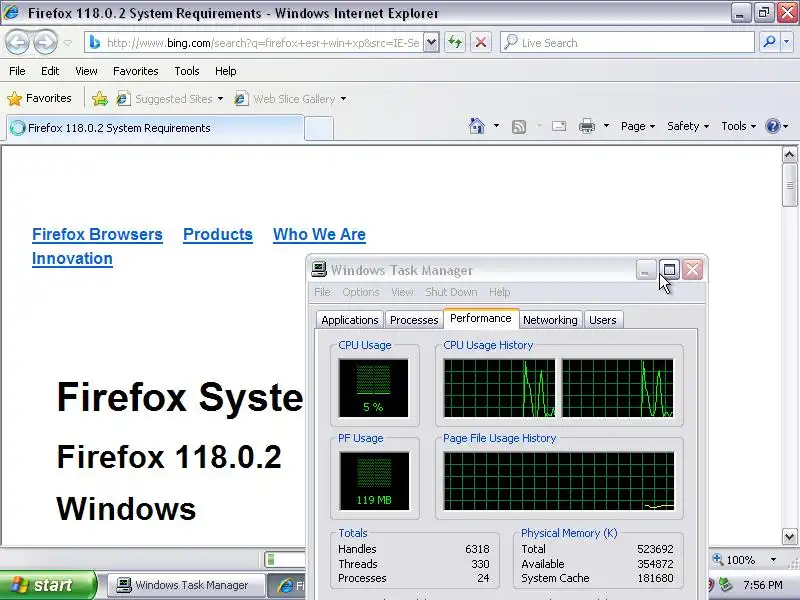Open Task Manager's View menu

[402, 292]
